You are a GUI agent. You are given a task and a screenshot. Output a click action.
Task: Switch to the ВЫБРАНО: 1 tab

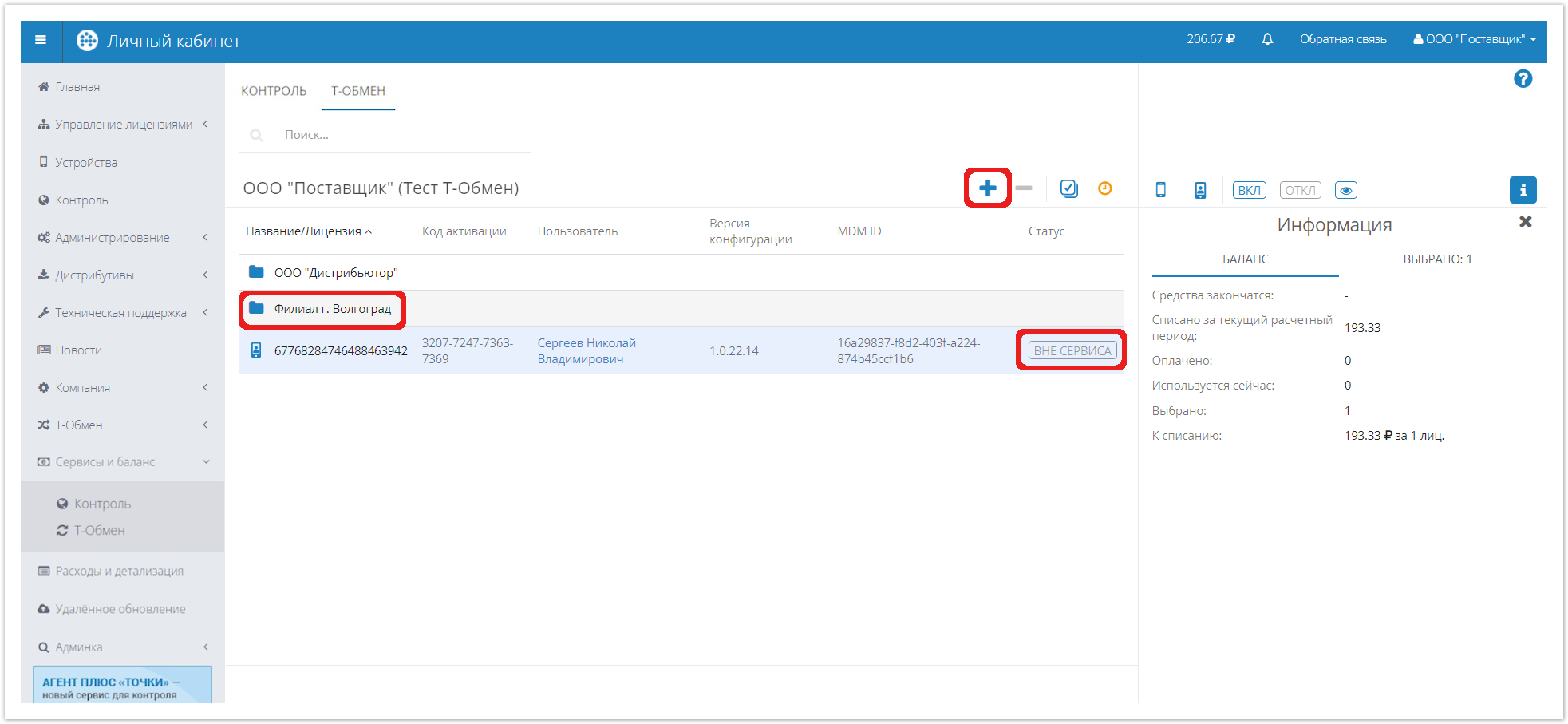tap(1437, 259)
